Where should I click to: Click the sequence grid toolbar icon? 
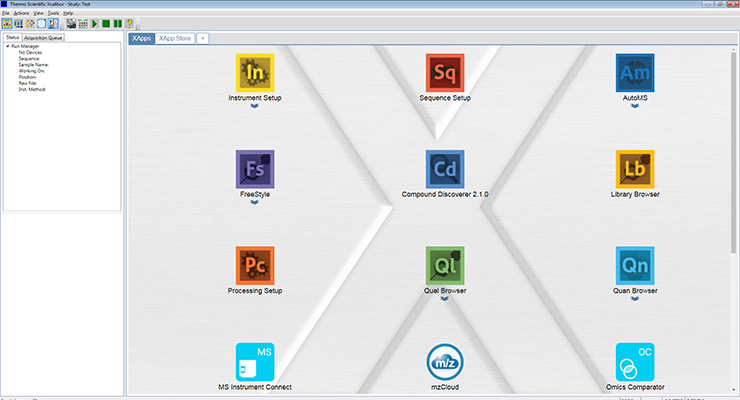pos(83,24)
